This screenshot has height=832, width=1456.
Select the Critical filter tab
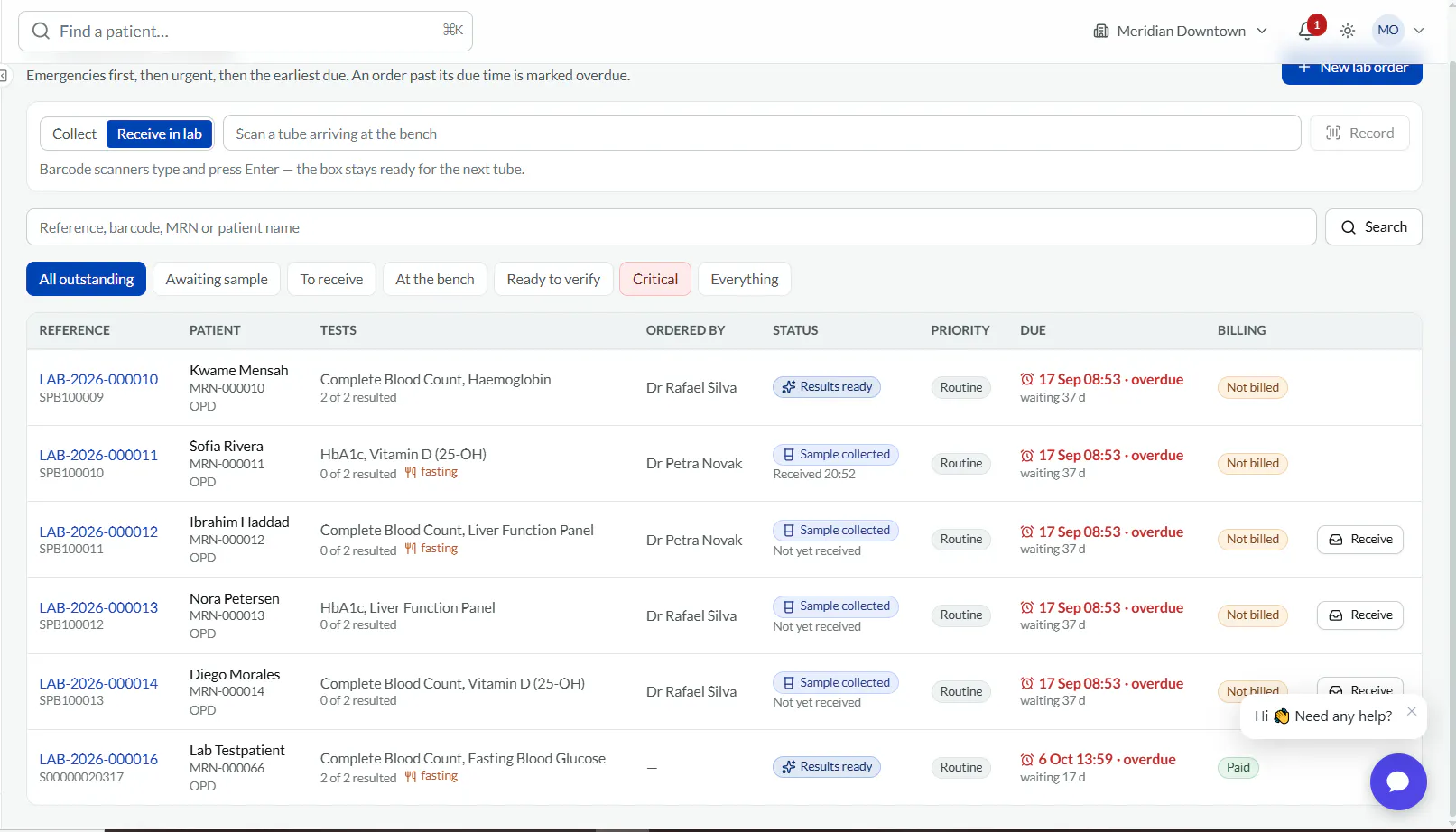point(655,280)
